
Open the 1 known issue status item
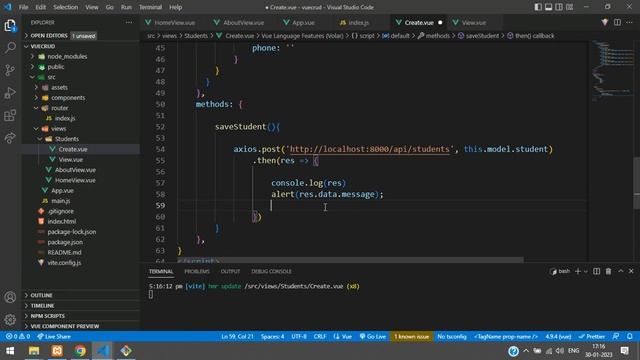[411, 336]
